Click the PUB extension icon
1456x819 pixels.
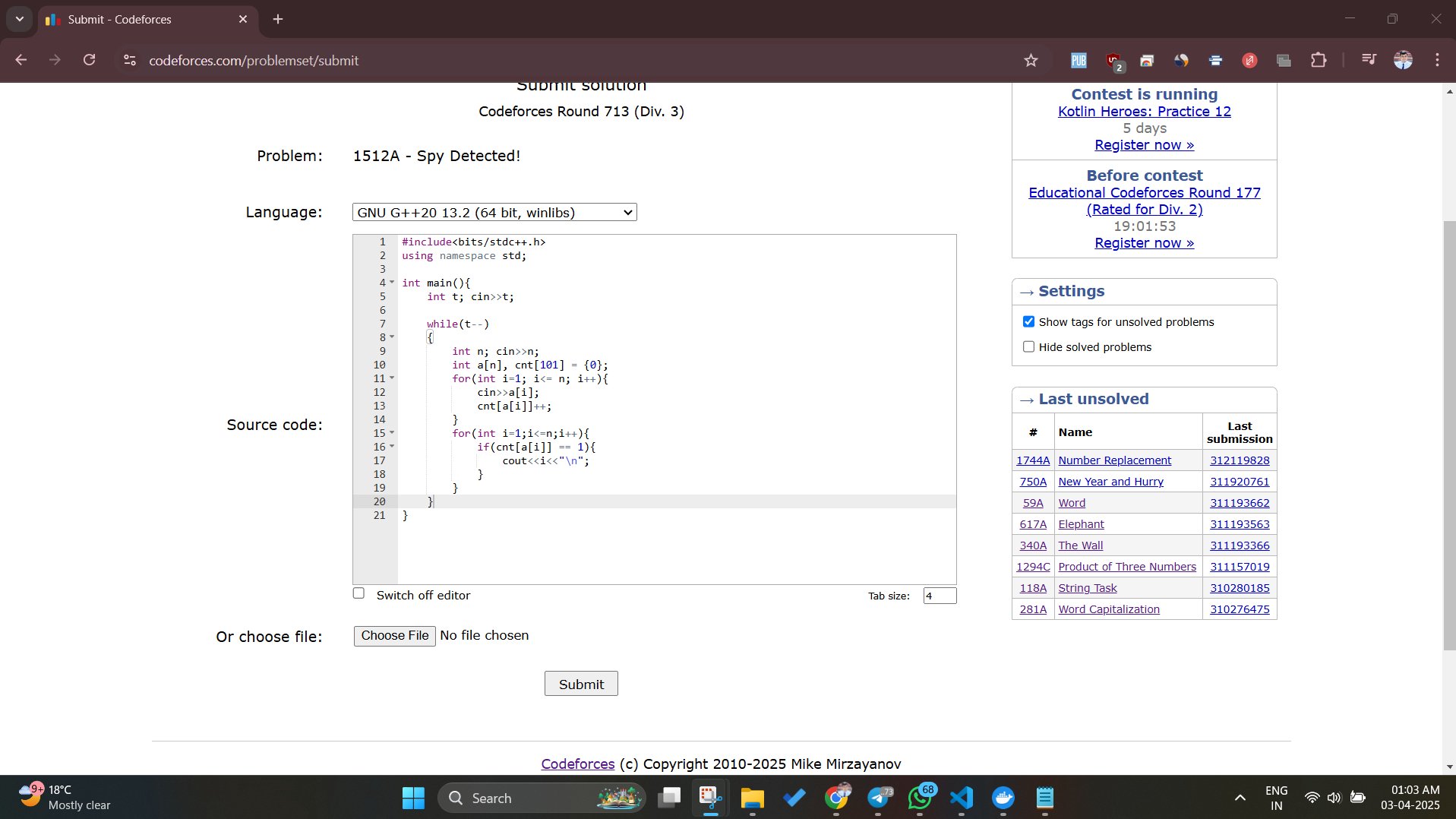tap(1079, 61)
